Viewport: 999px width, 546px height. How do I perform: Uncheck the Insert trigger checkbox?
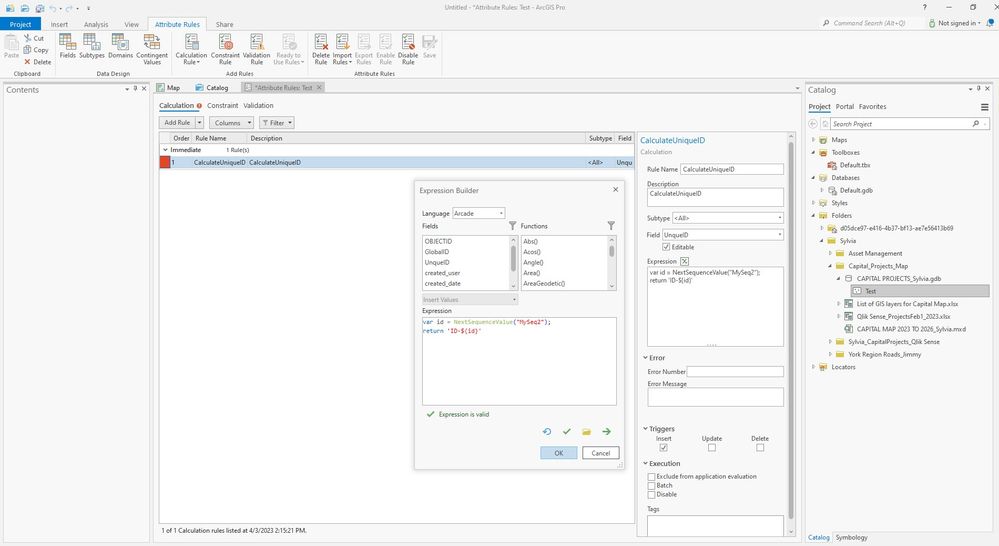pos(663,447)
